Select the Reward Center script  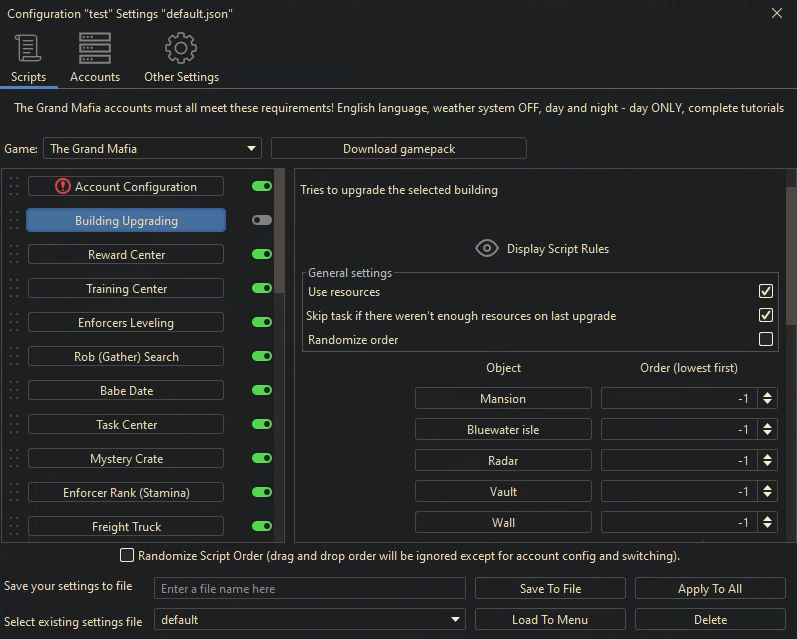coord(126,254)
